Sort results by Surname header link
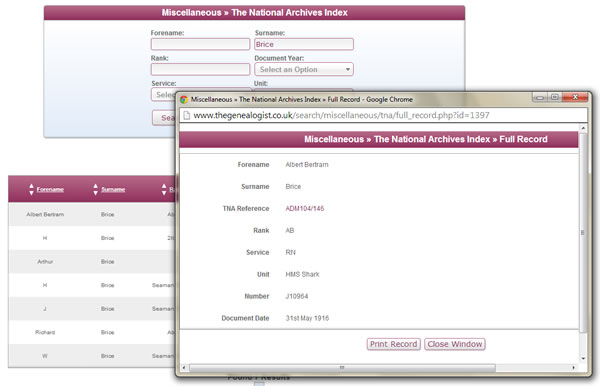600x386 pixels. (x=113, y=189)
